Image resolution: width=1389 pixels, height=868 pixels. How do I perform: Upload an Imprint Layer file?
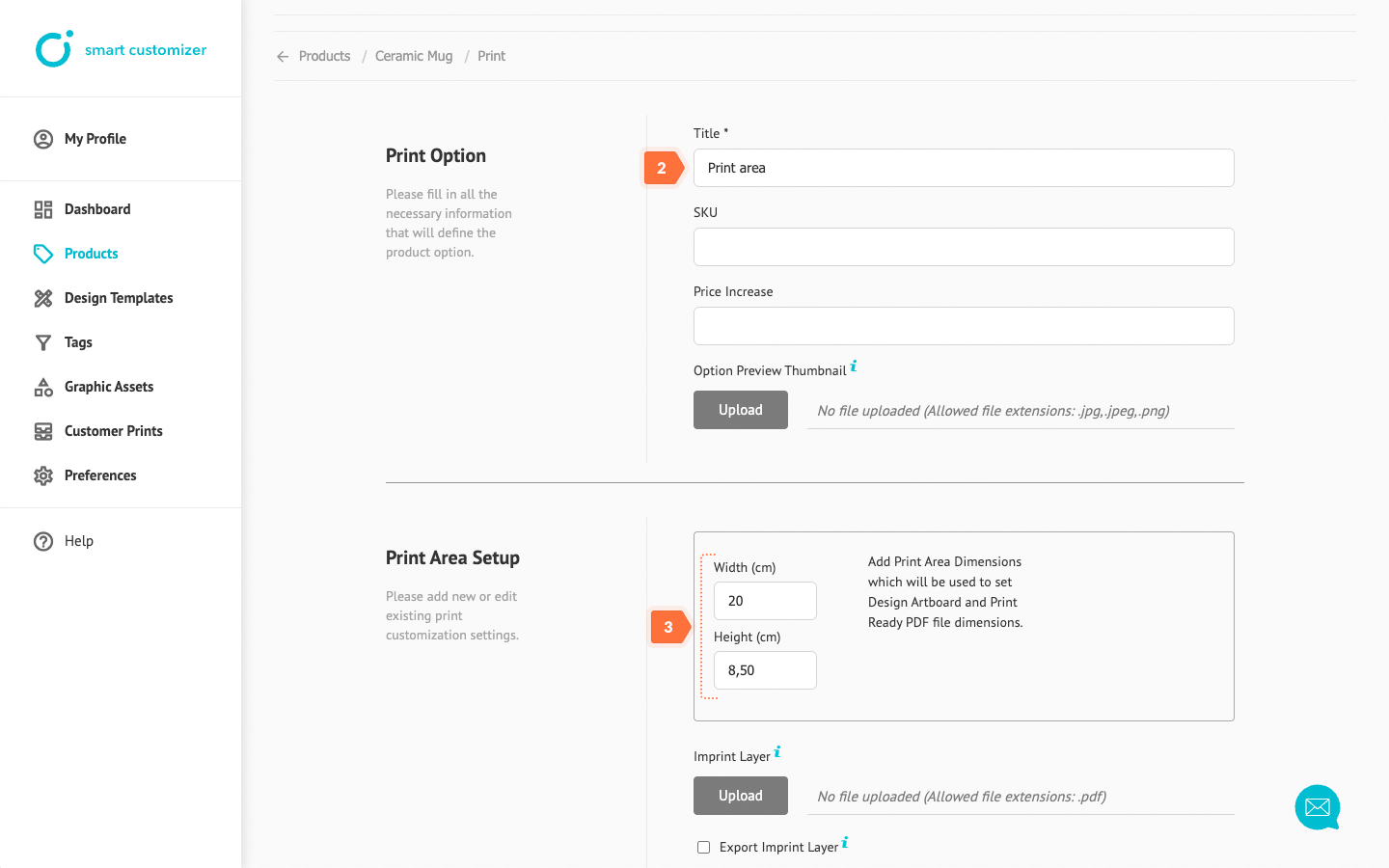(x=741, y=796)
